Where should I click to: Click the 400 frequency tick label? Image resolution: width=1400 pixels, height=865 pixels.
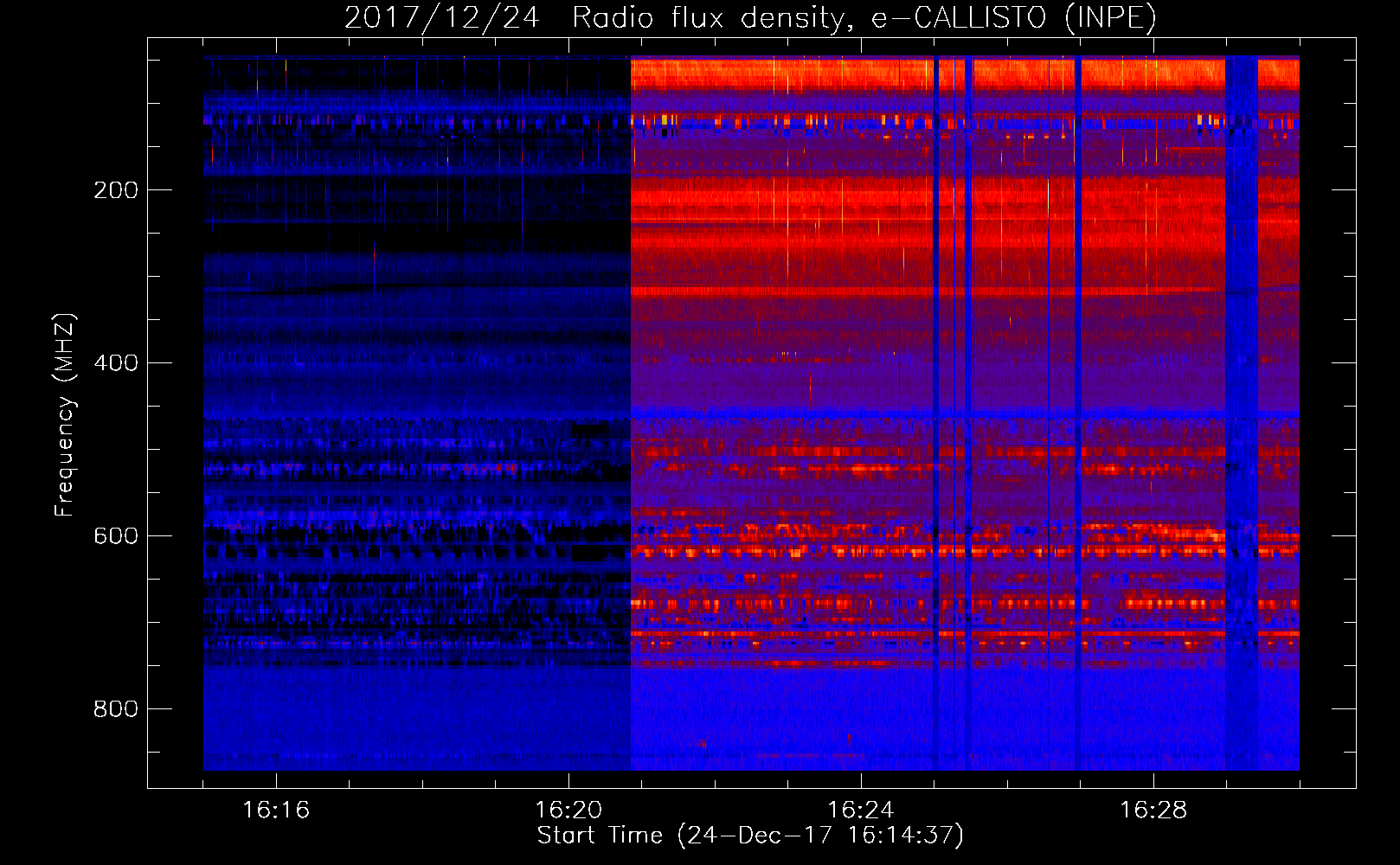coord(116,363)
